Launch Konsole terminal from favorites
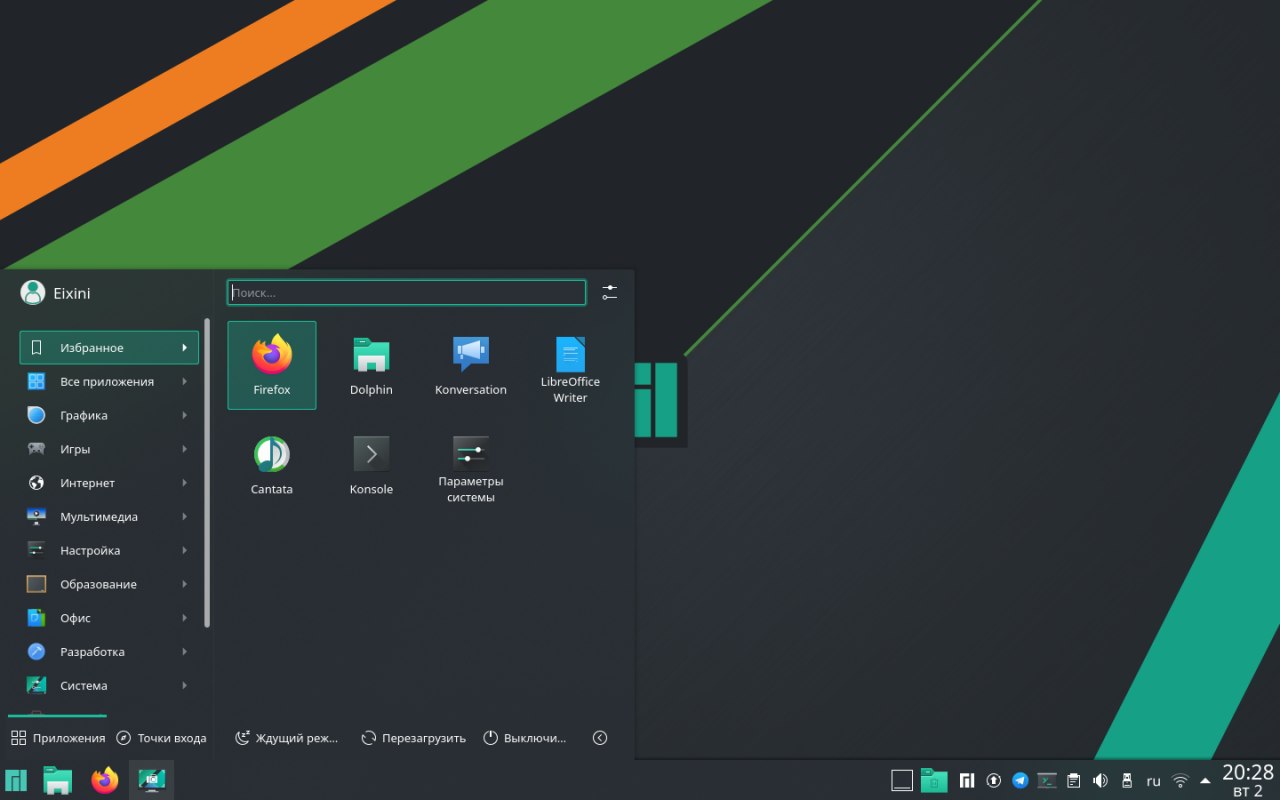This screenshot has height=800, width=1280. 371,465
